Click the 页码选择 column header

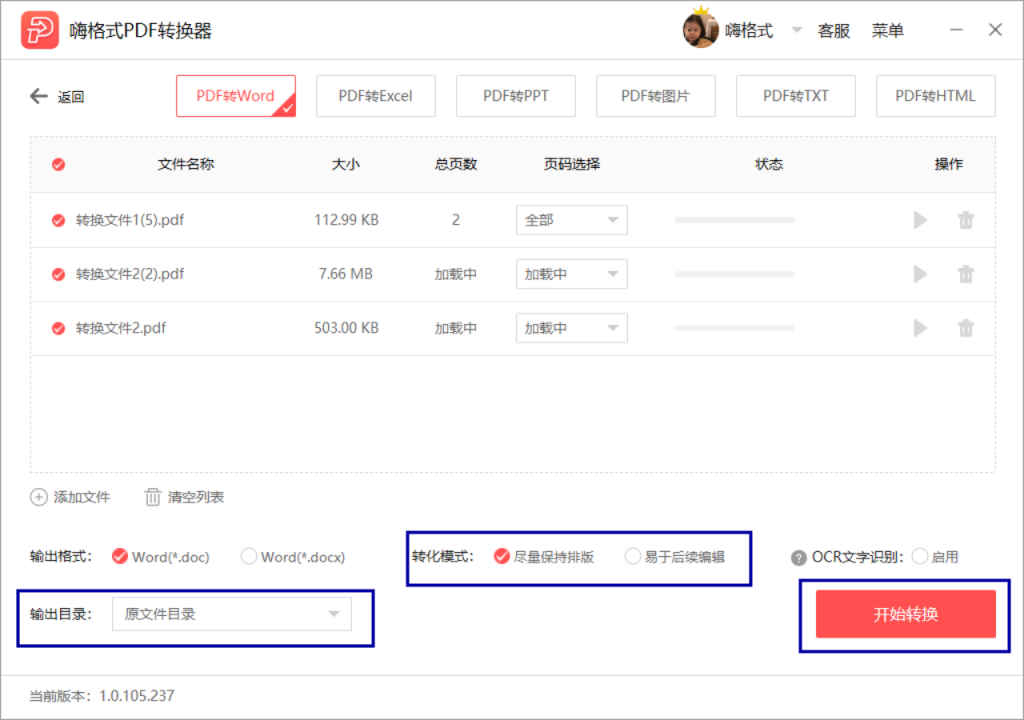coord(572,164)
